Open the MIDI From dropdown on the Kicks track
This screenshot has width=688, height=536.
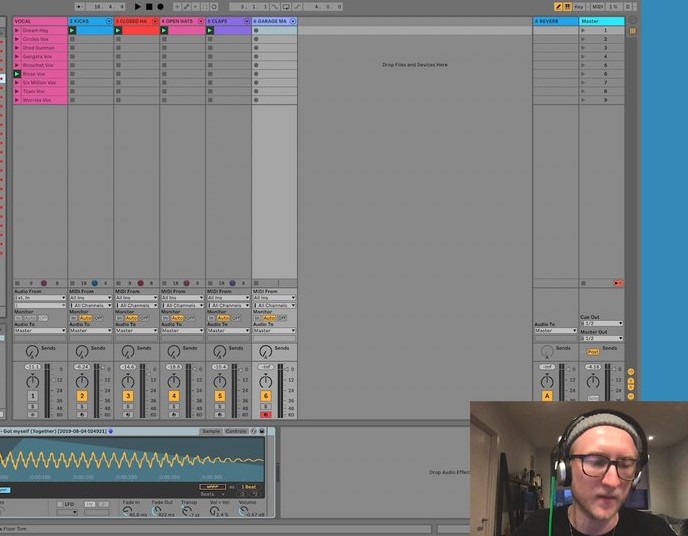click(90, 297)
